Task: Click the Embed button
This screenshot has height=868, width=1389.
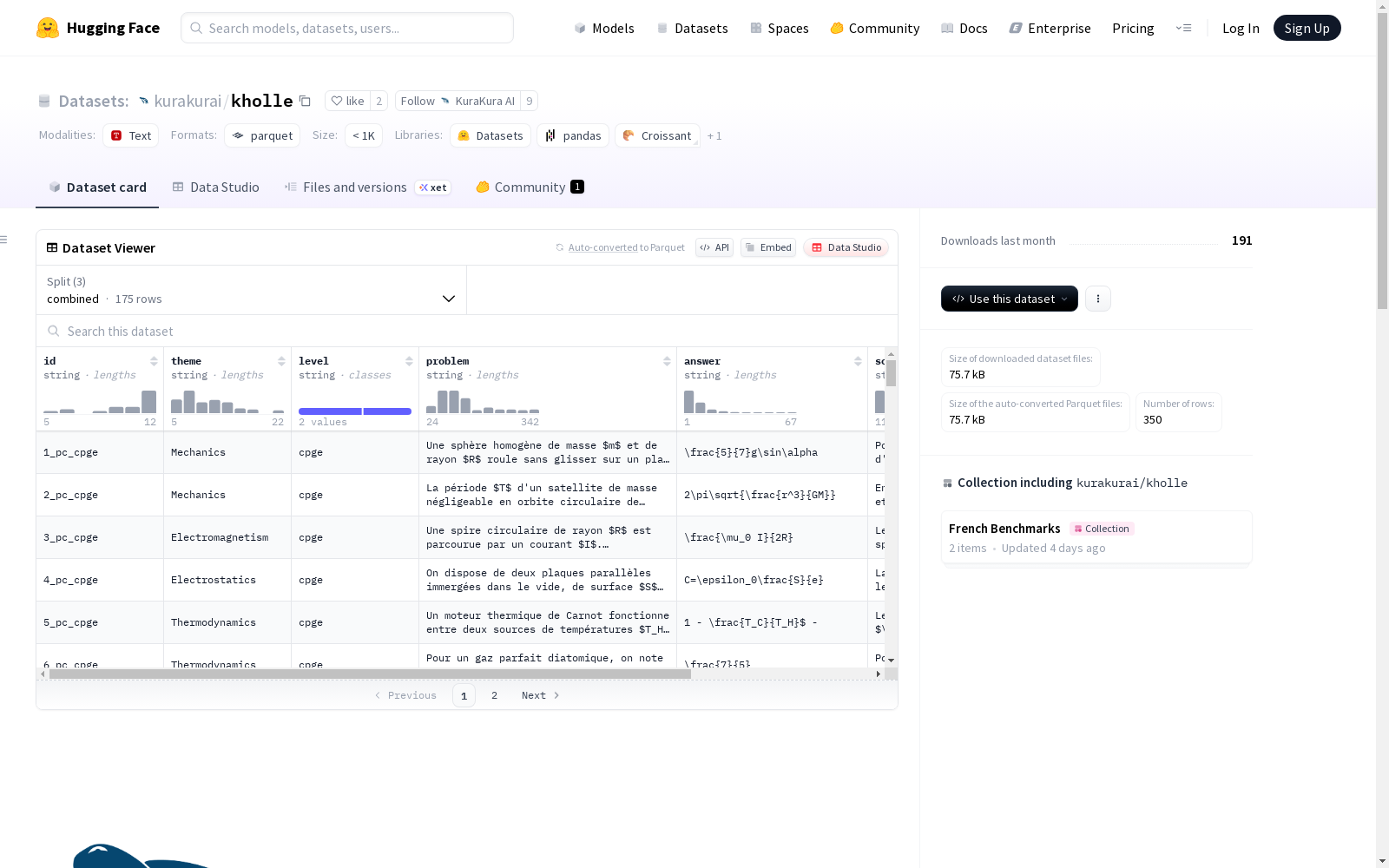Action: click(768, 247)
